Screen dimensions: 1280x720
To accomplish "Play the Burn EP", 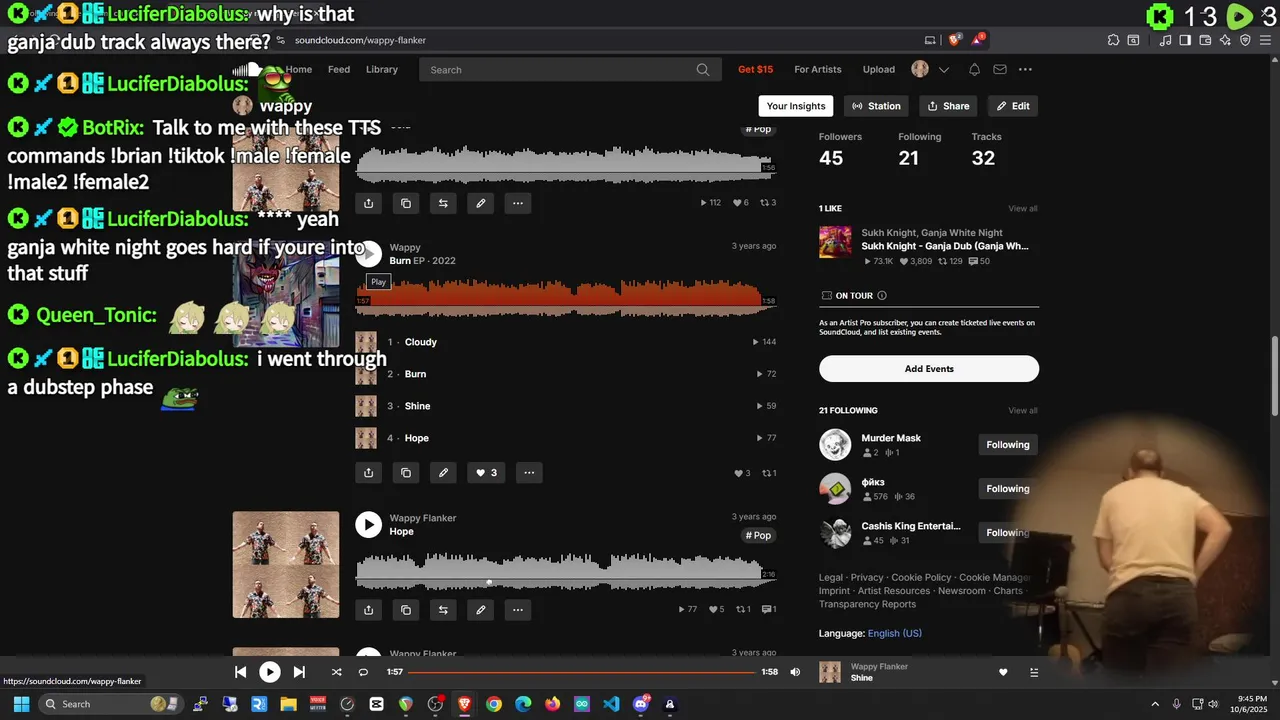I will click(x=368, y=253).
